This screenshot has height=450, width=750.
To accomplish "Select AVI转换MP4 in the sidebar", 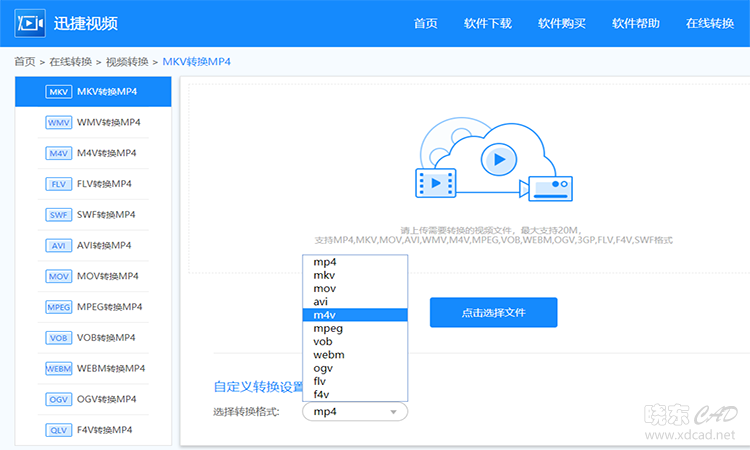I will [x=93, y=245].
